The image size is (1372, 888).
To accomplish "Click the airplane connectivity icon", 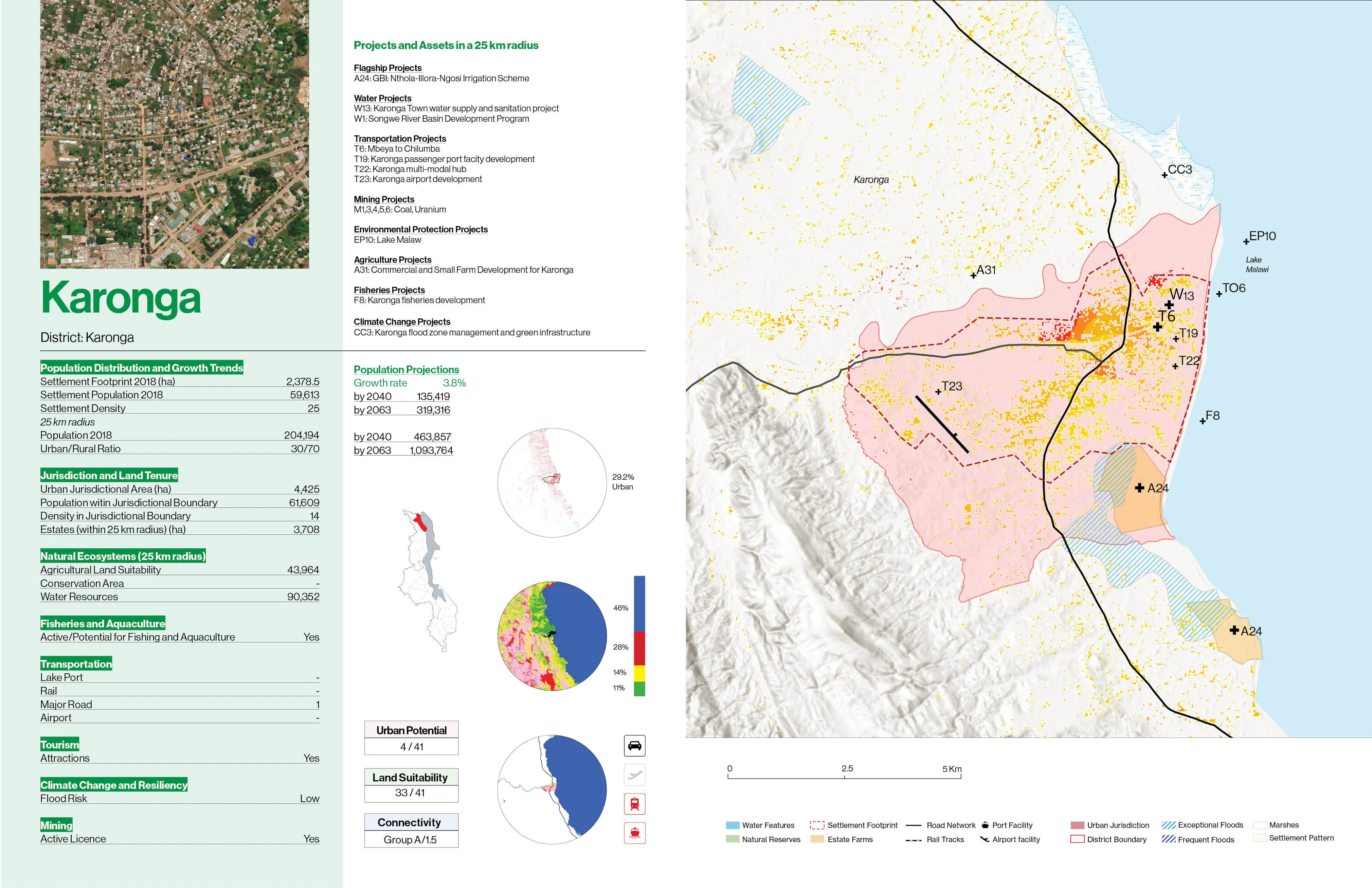I will coord(634,775).
